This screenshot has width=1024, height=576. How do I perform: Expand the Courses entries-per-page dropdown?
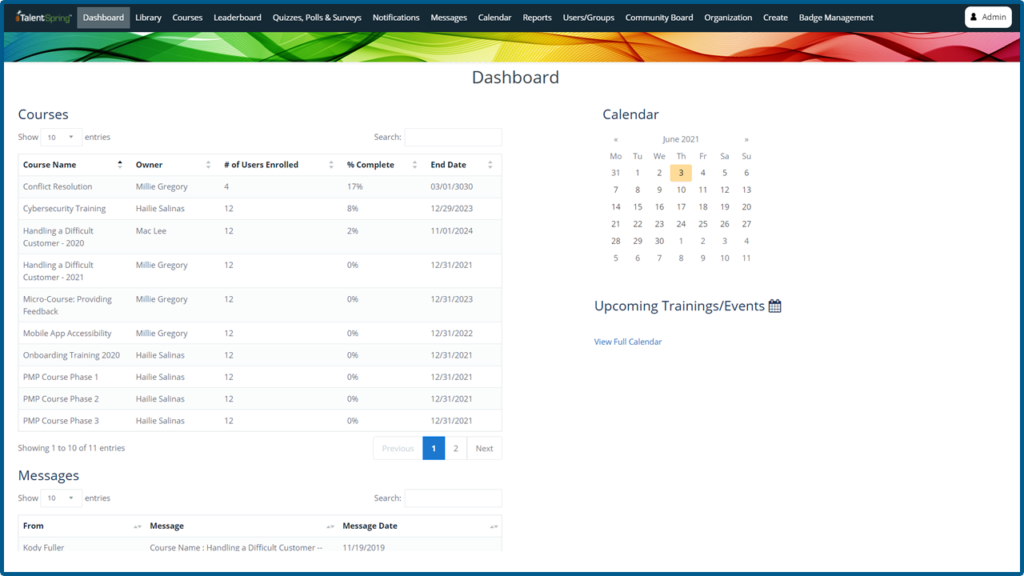coord(60,137)
